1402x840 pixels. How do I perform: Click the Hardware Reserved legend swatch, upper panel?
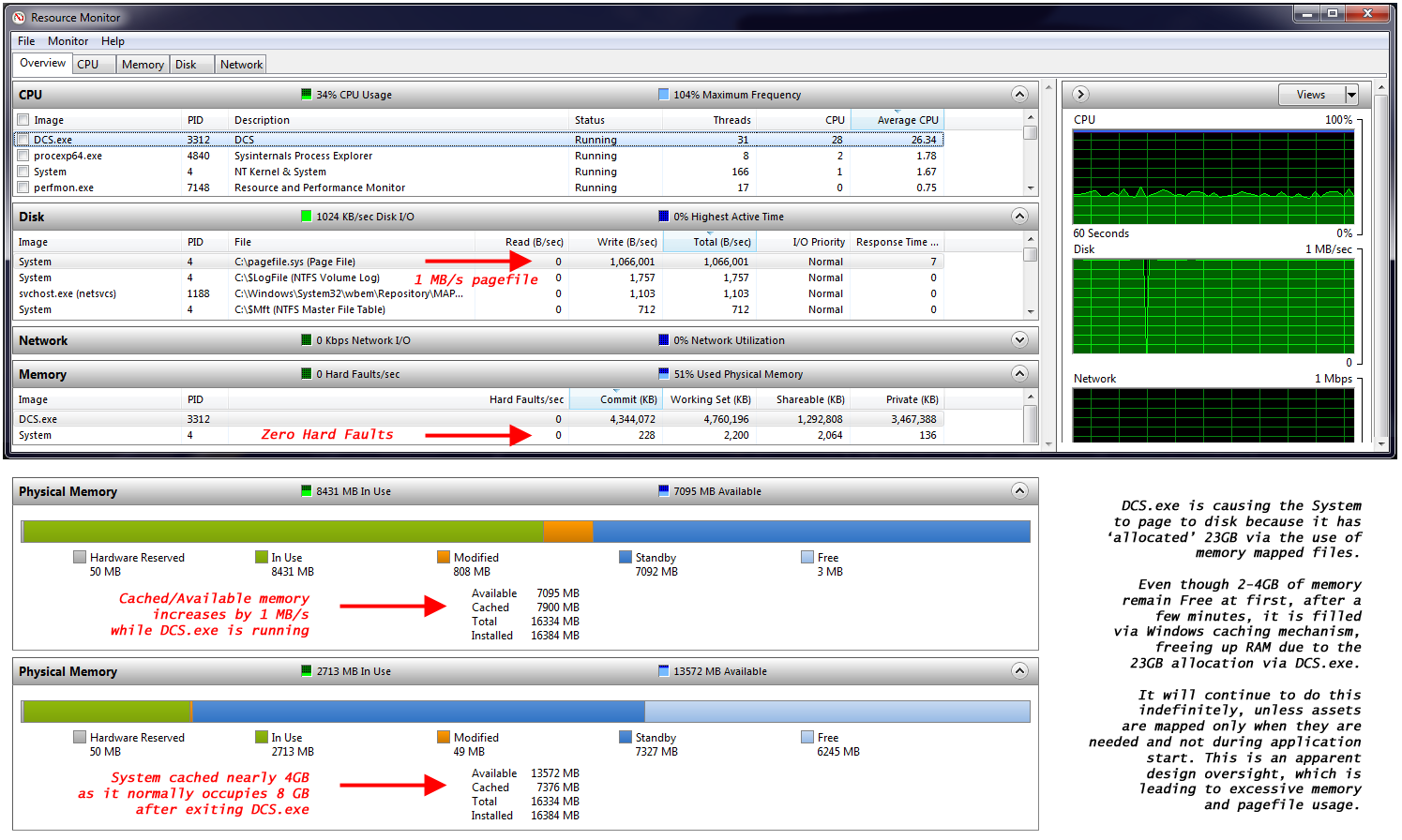pos(80,557)
